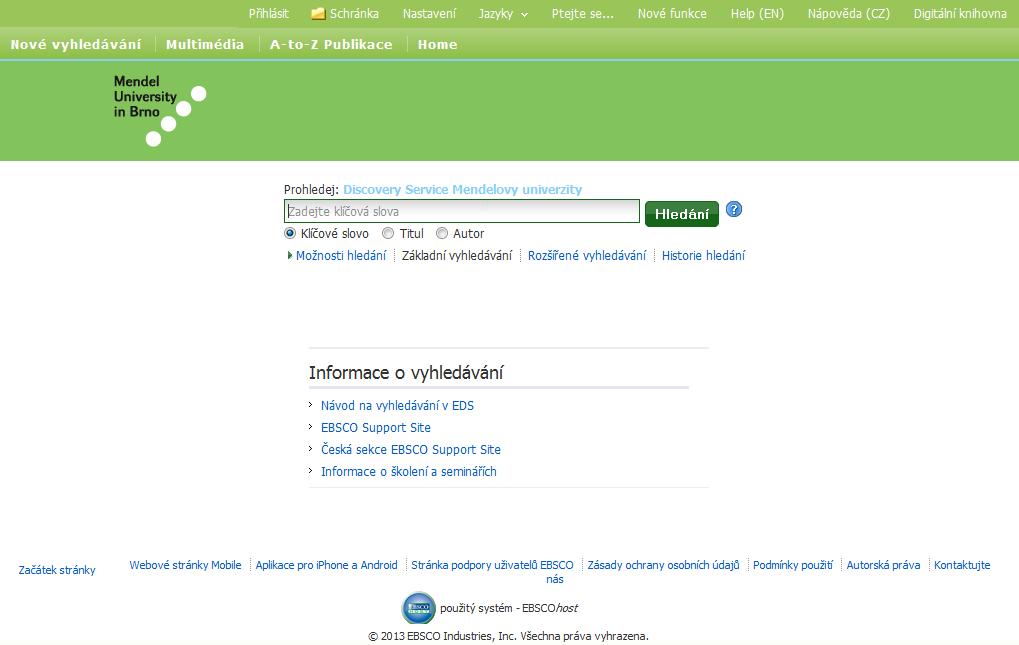The height and width of the screenshot is (645, 1019).
Task: Switch to Základní vyhledávání
Action: pos(457,256)
